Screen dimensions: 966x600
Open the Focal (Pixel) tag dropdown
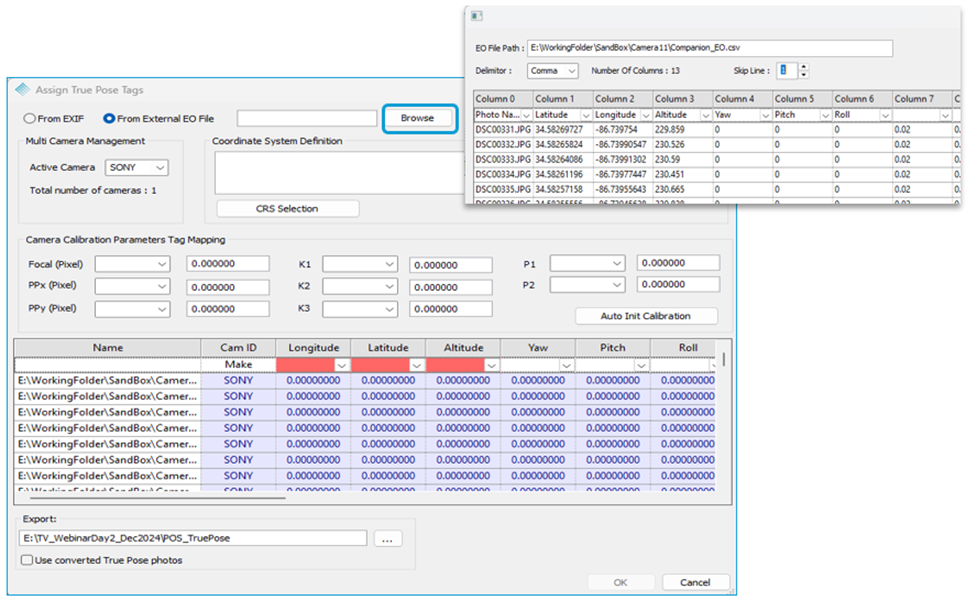[132, 264]
